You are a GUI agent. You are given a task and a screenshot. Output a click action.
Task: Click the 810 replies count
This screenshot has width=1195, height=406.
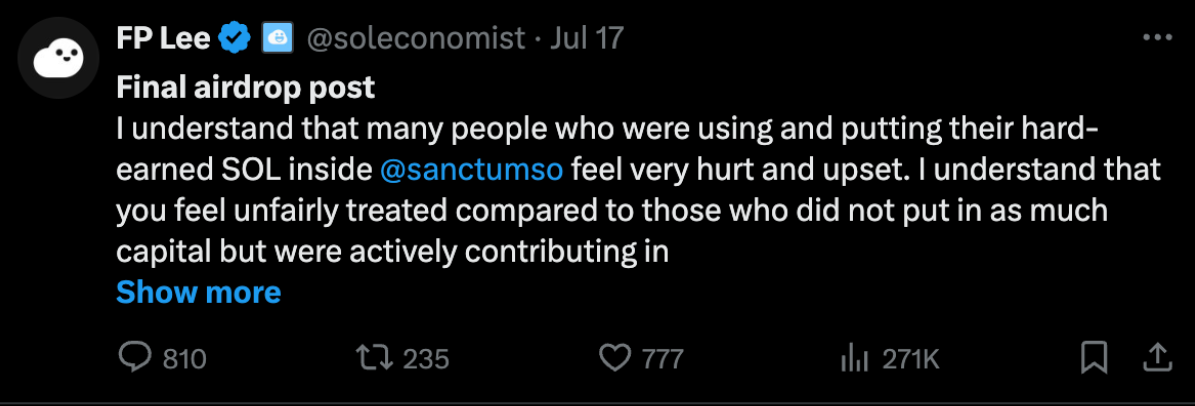pyautogui.click(x=184, y=358)
